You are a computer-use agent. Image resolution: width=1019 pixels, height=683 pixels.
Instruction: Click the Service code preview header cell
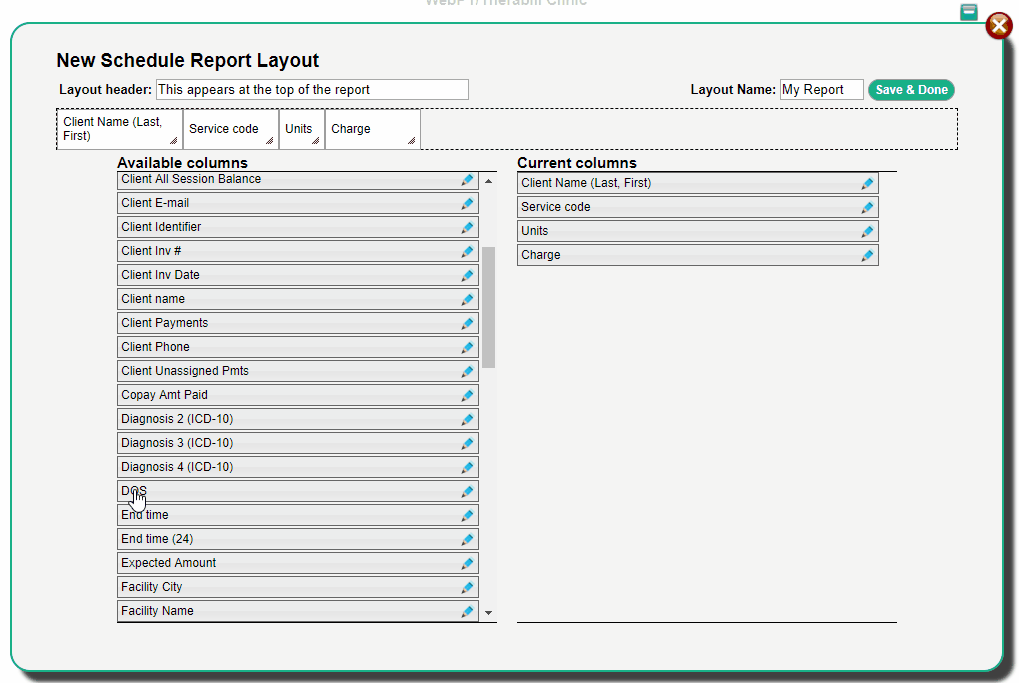[231, 129]
